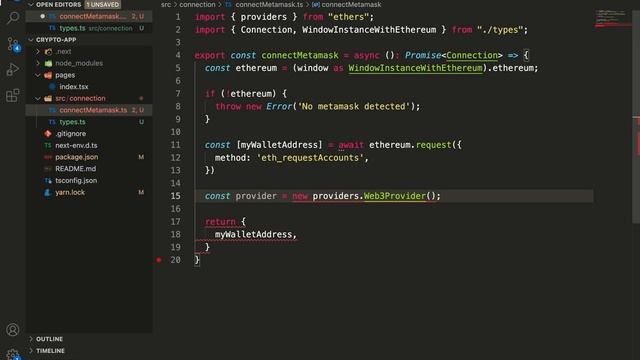Click the package.json file icon
This screenshot has width=640, height=360.
[48, 157]
